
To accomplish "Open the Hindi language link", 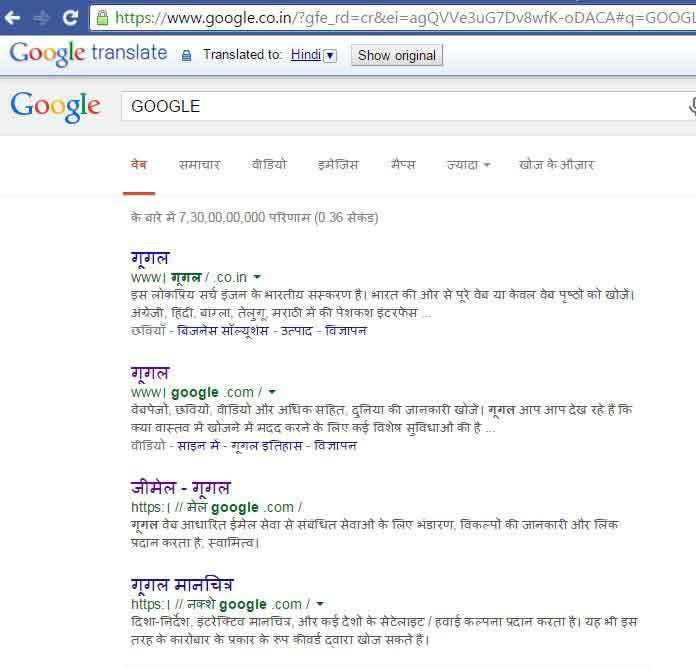I will click(x=306, y=55).
